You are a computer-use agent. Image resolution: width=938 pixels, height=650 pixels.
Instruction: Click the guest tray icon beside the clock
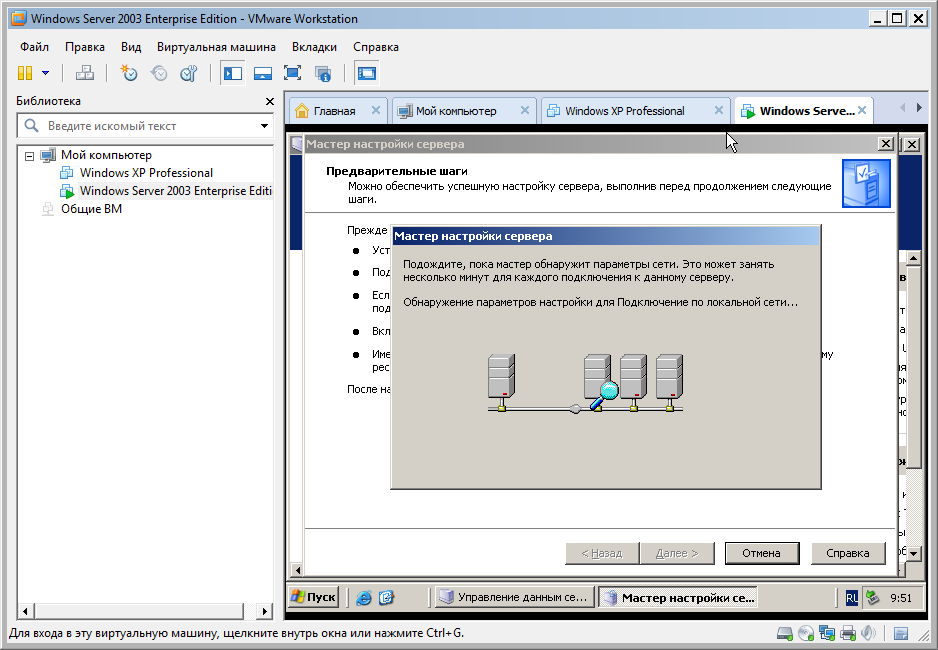[x=872, y=597]
